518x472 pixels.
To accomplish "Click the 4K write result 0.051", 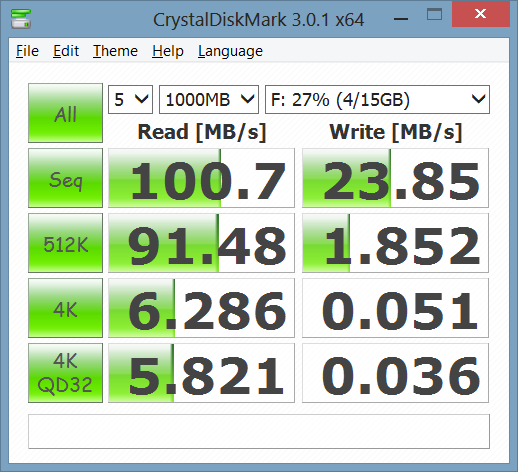I will 395,308.
